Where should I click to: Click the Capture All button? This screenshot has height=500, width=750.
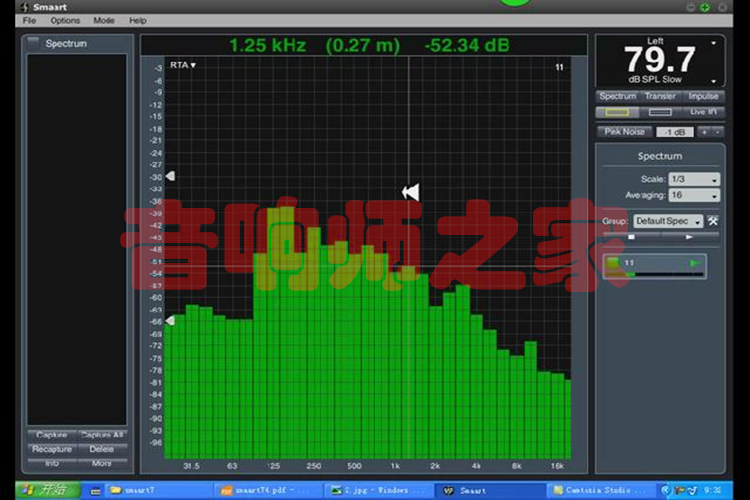102,435
